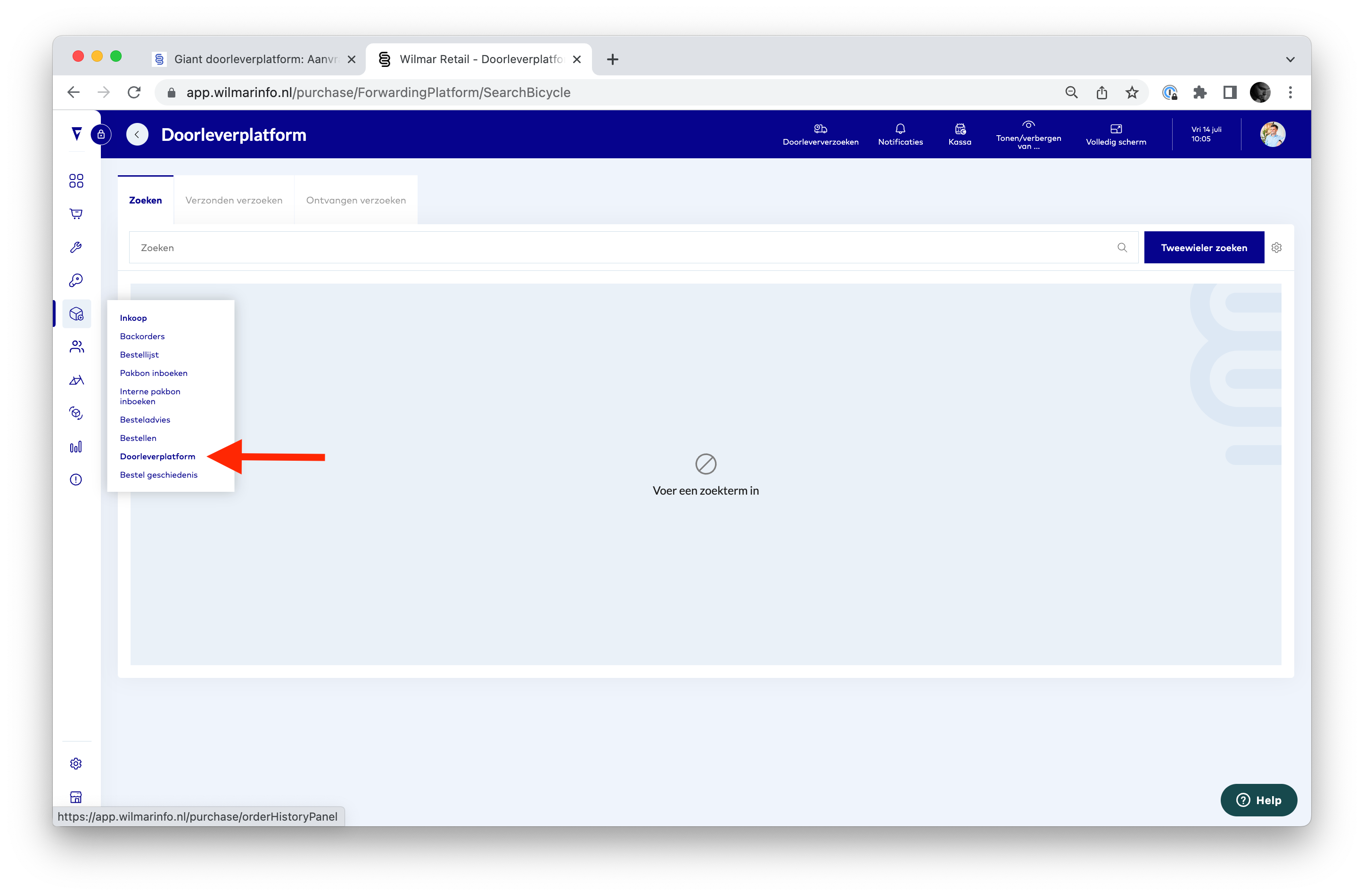1364x896 pixels.
Task: Expand the Chrome tab search dropdown arrow
Action: coord(1290,59)
